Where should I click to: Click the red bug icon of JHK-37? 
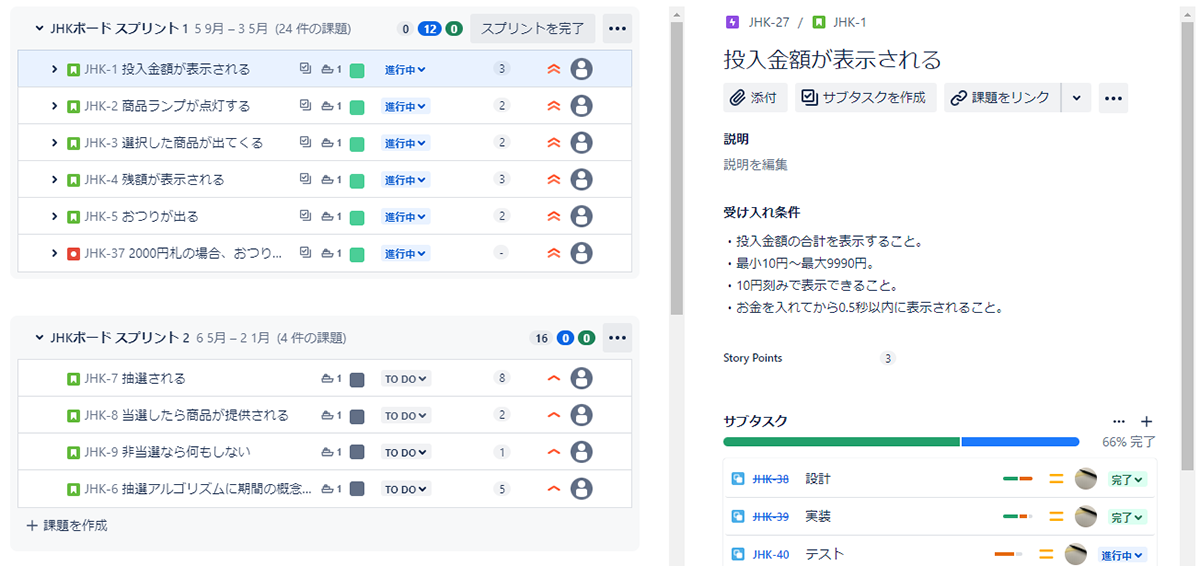click(73, 254)
